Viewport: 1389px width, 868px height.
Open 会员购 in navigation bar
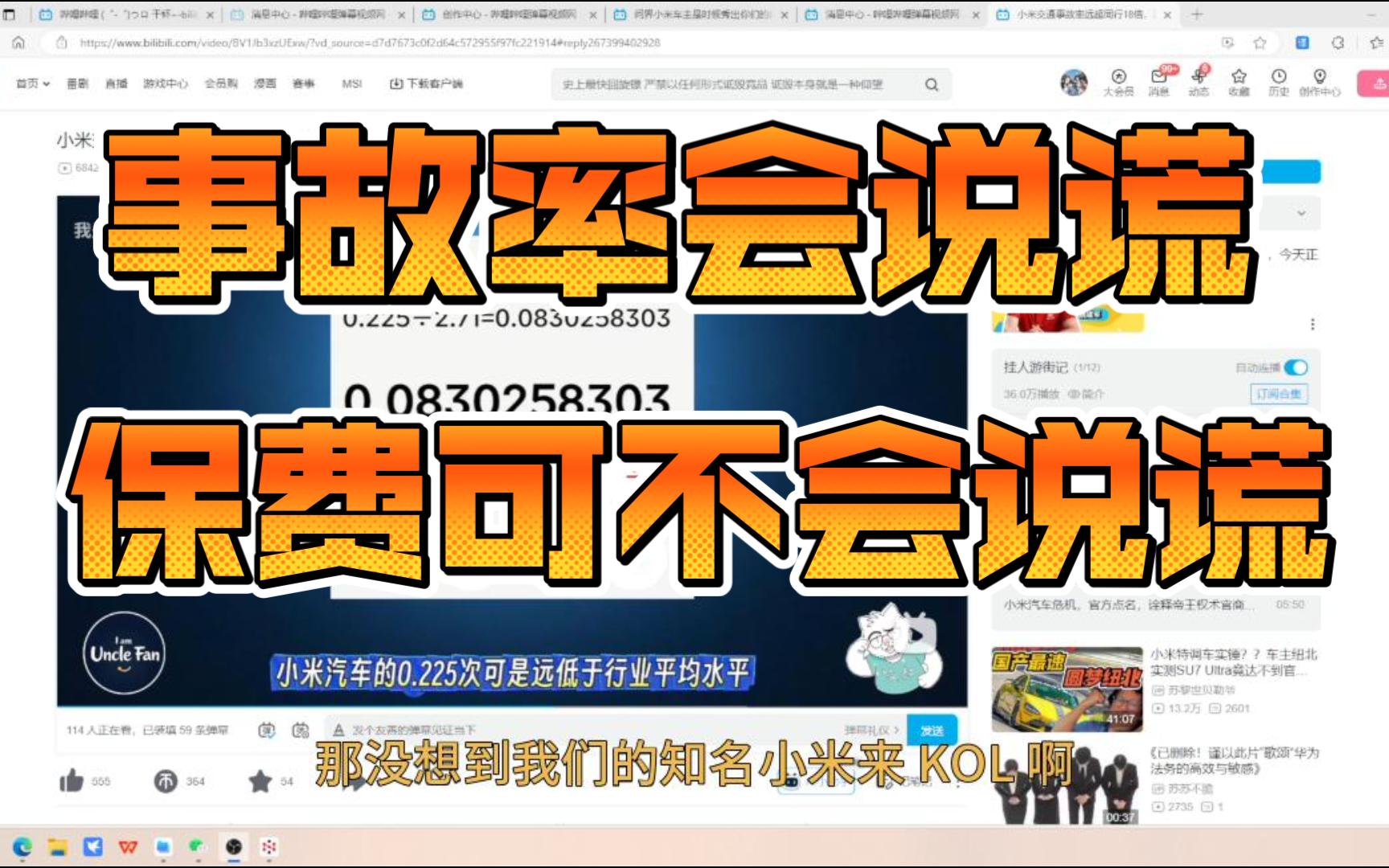(x=221, y=83)
